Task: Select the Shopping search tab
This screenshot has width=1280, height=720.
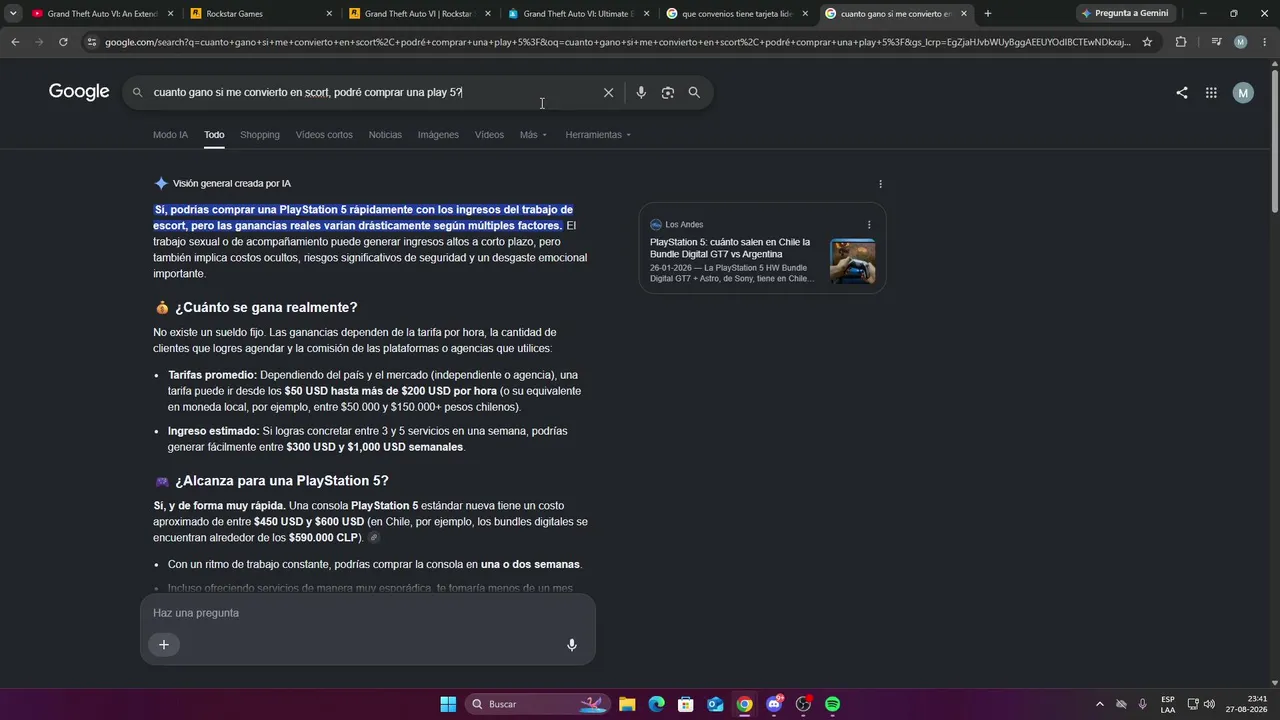Action: pyautogui.click(x=260, y=135)
